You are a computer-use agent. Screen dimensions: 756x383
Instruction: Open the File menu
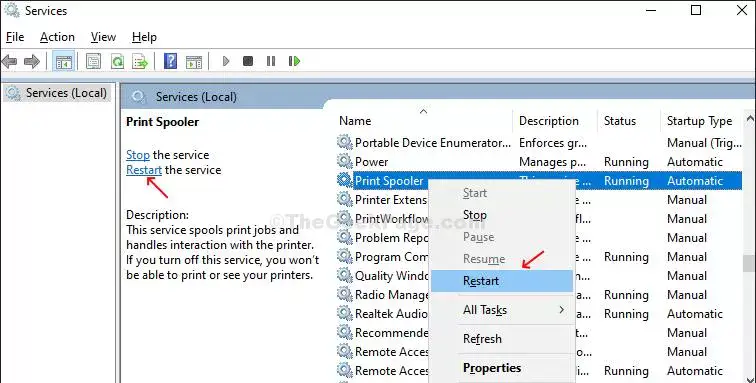point(15,37)
